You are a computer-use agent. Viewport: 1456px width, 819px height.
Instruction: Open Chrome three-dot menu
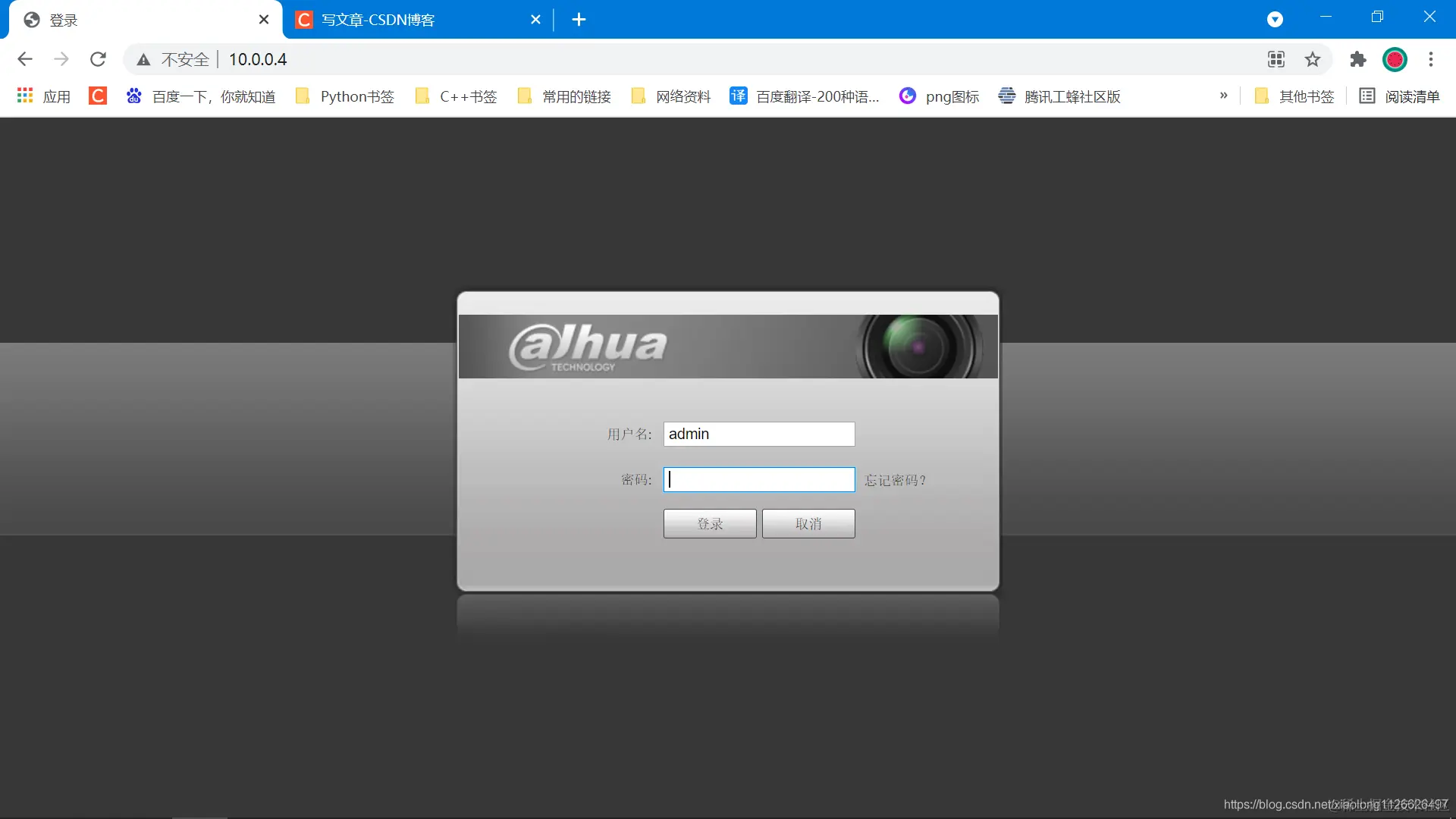click(x=1431, y=59)
